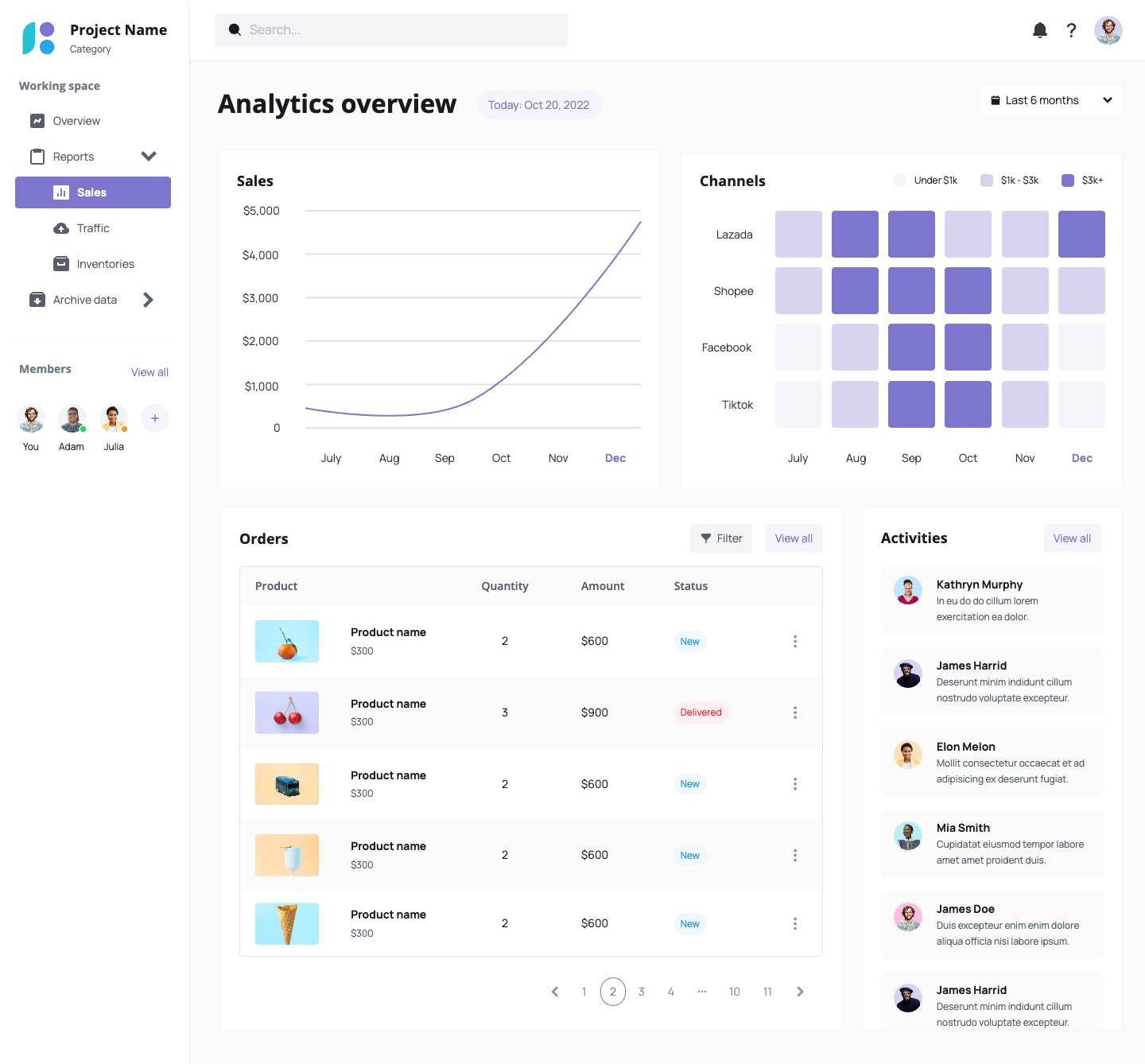The width and height of the screenshot is (1145, 1064).
Task: Click the $3k+ legend color swatch
Action: (x=1068, y=181)
